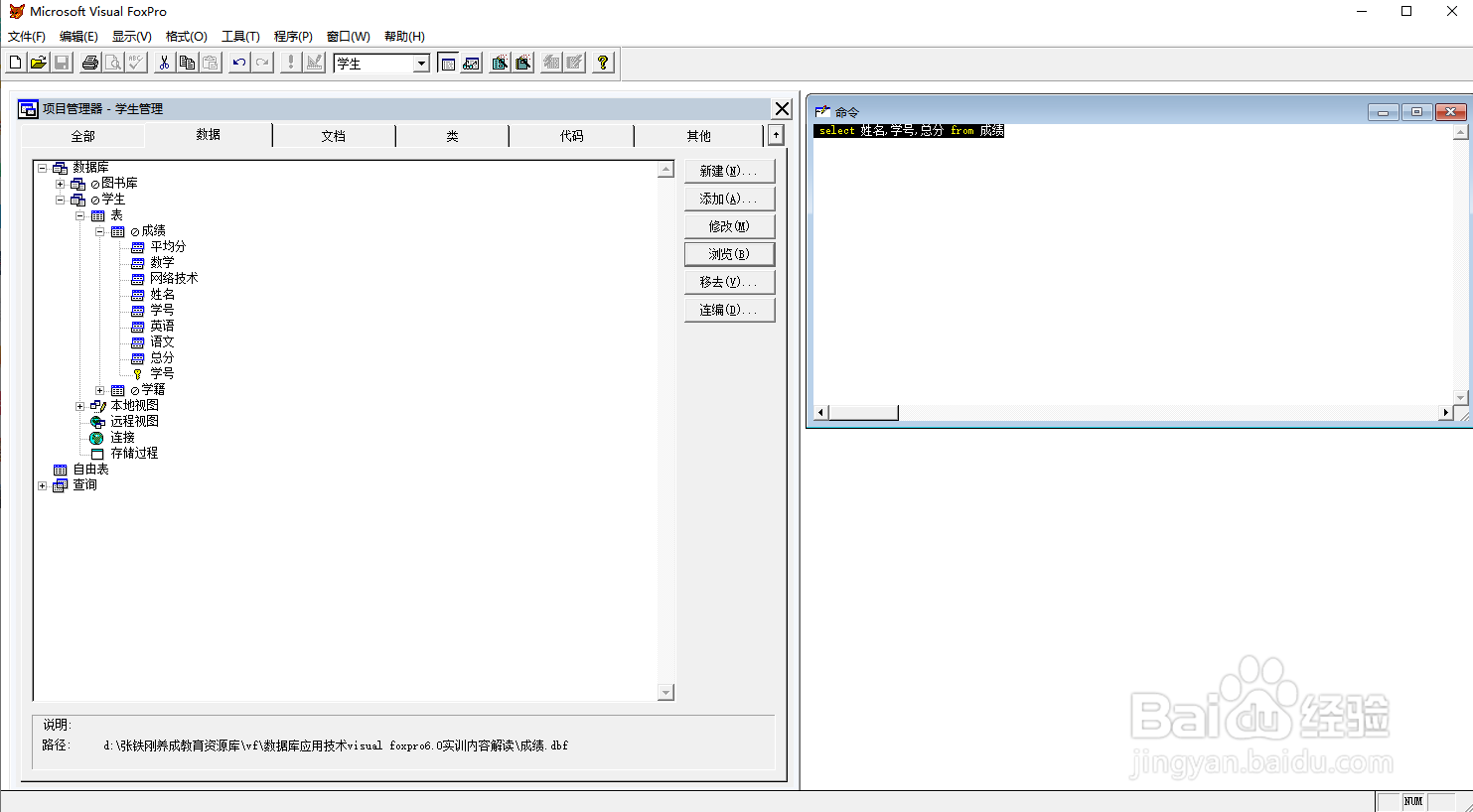Click the 移去(V)... button
This screenshot has width=1473, height=812.
[x=729, y=282]
